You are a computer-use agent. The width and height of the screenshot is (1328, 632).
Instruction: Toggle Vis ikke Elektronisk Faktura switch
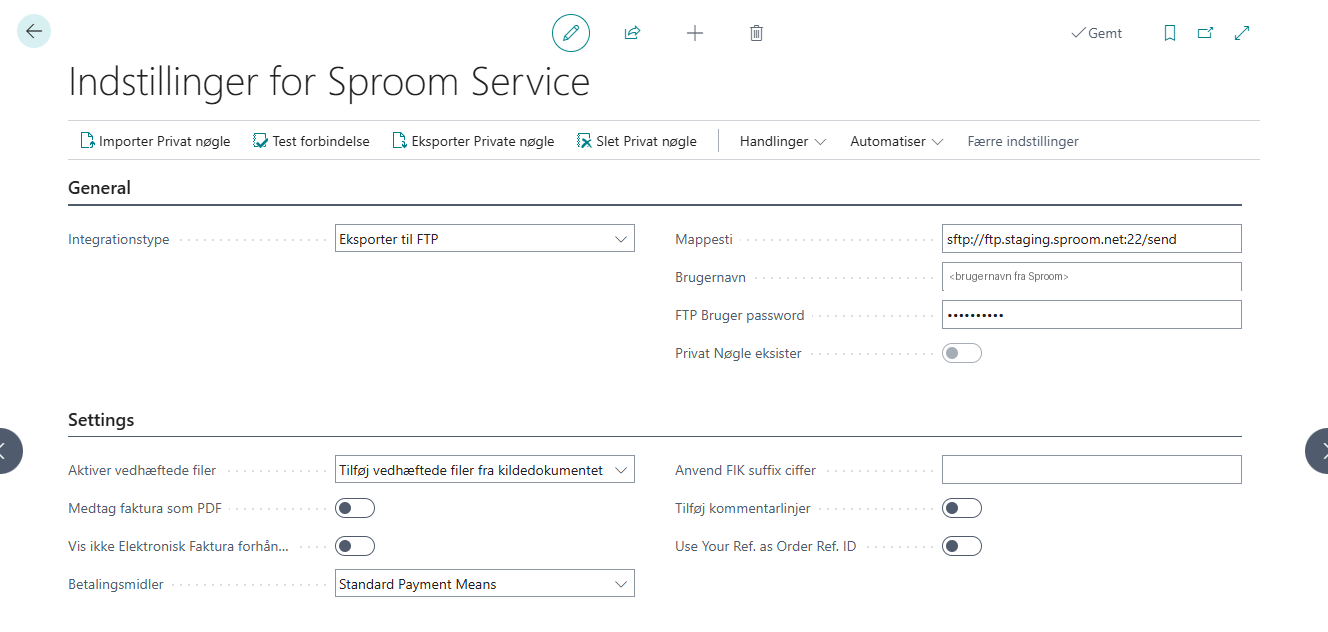[x=355, y=546]
